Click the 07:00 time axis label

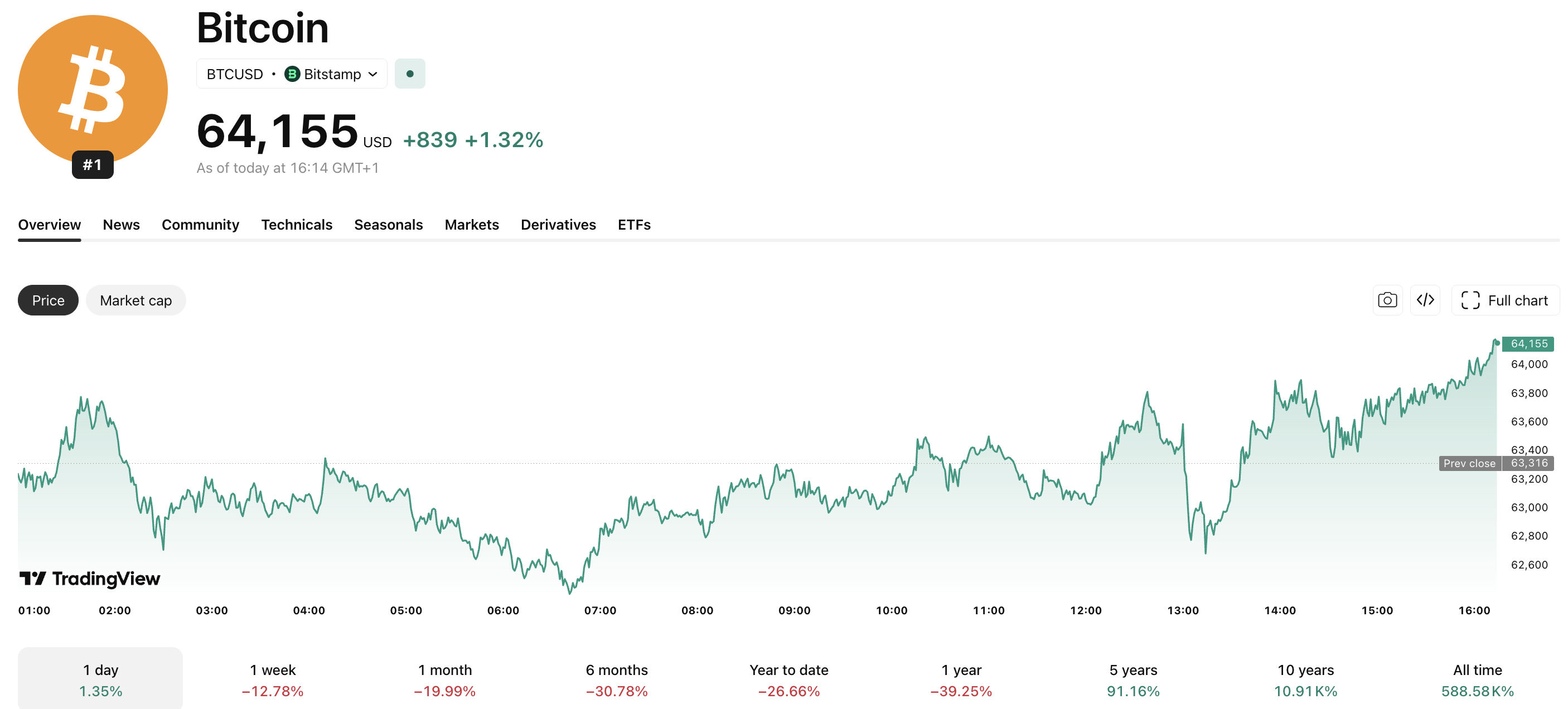tap(600, 610)
